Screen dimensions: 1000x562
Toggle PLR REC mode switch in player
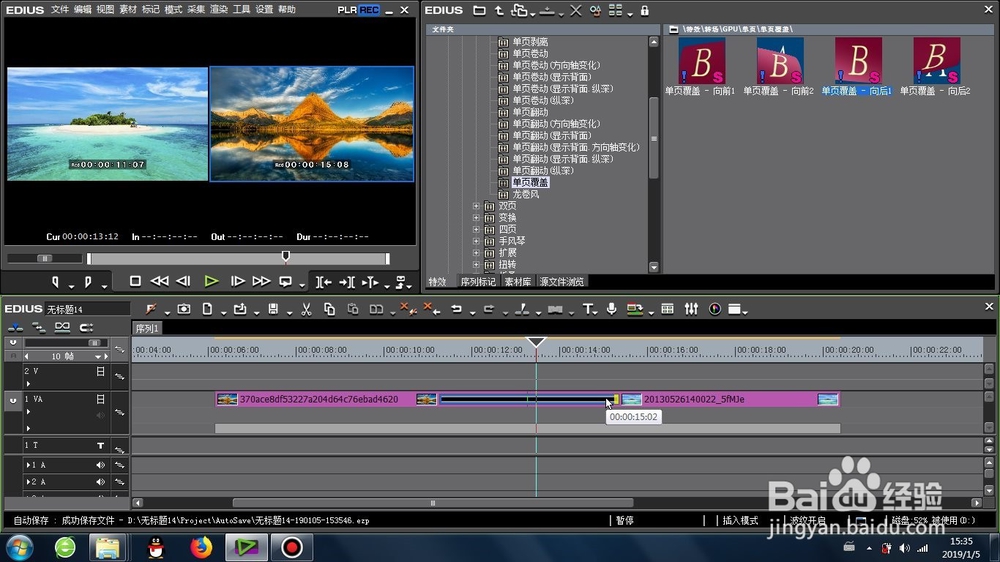click(358, 10)
